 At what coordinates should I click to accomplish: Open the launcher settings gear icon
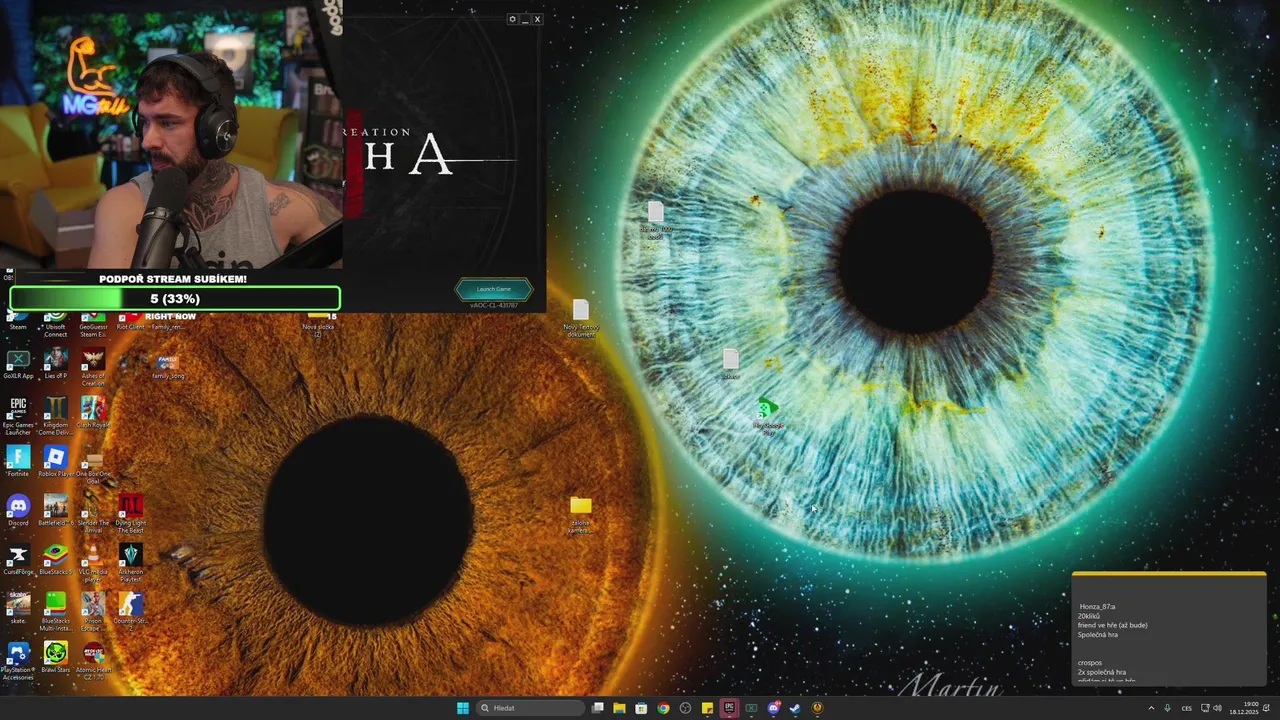tap(512, 19)
